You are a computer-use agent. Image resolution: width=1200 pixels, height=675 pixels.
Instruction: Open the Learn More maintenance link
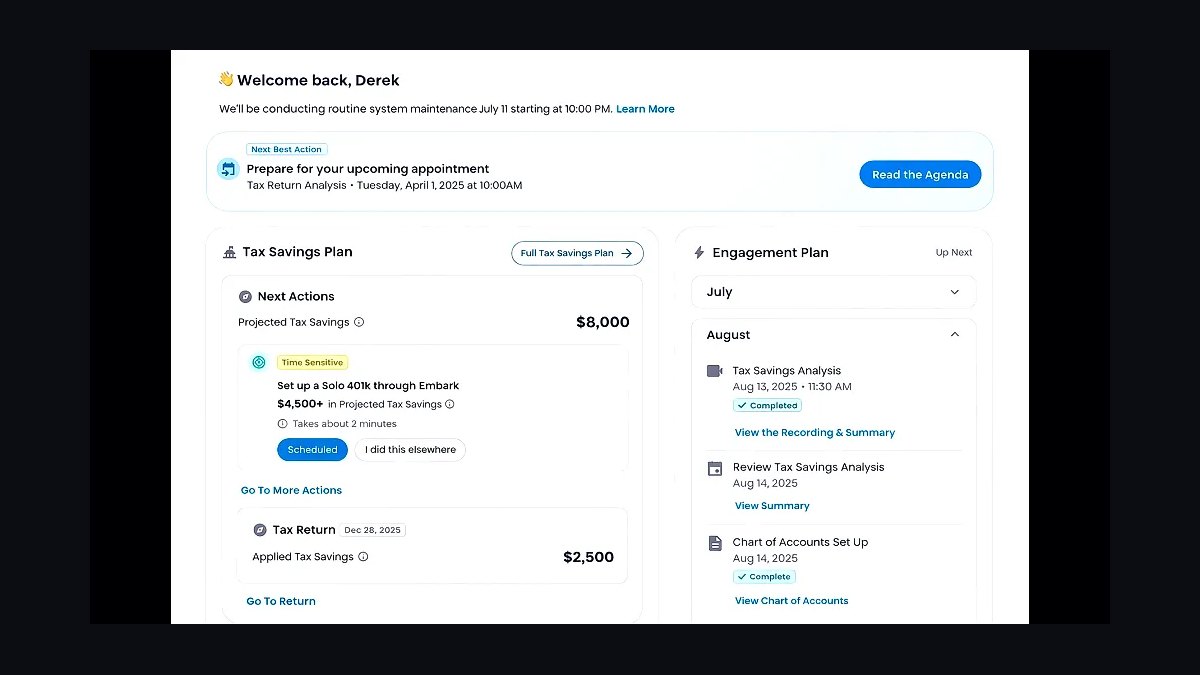(645, 109)
